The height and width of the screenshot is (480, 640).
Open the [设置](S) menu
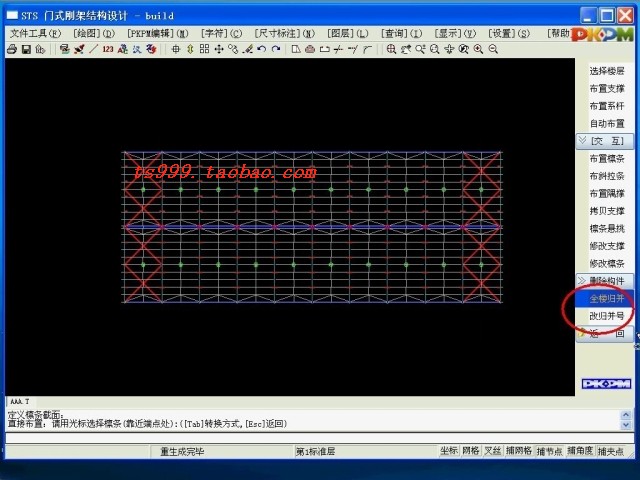point(509,33)
